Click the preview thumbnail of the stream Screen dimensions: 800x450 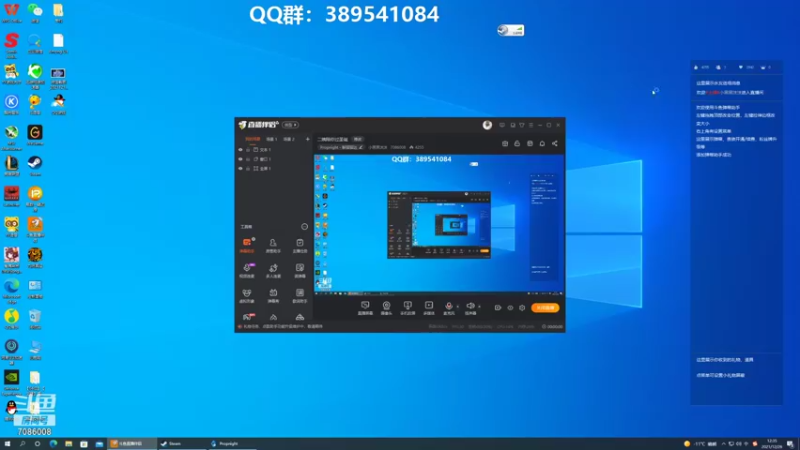439,225
